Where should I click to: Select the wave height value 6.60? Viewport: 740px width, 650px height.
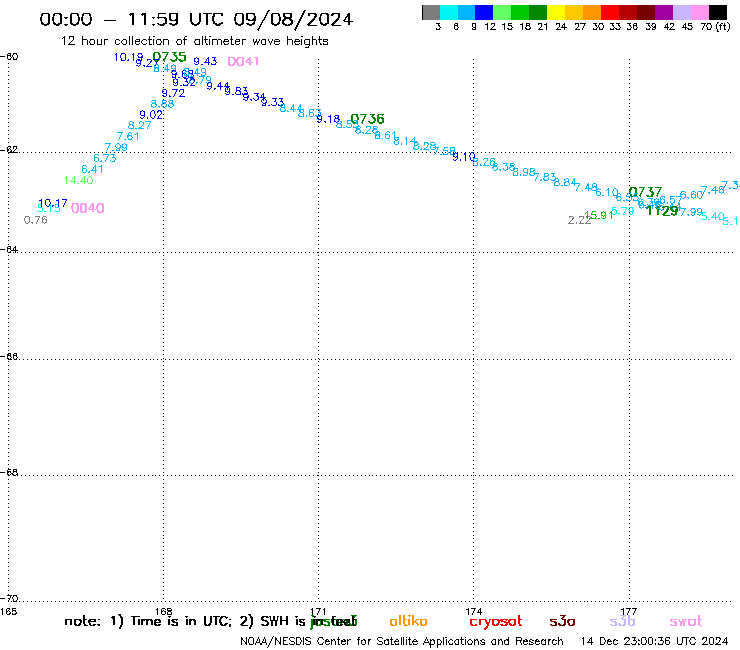(x=691, y=195)
